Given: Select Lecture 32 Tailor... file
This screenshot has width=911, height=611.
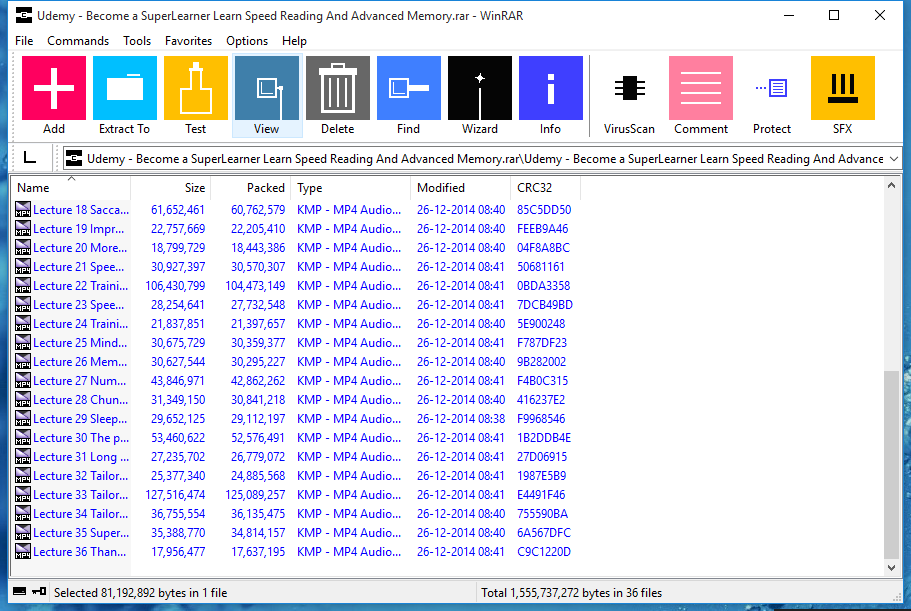Looking at the screenshot, I should click(80, 476).
